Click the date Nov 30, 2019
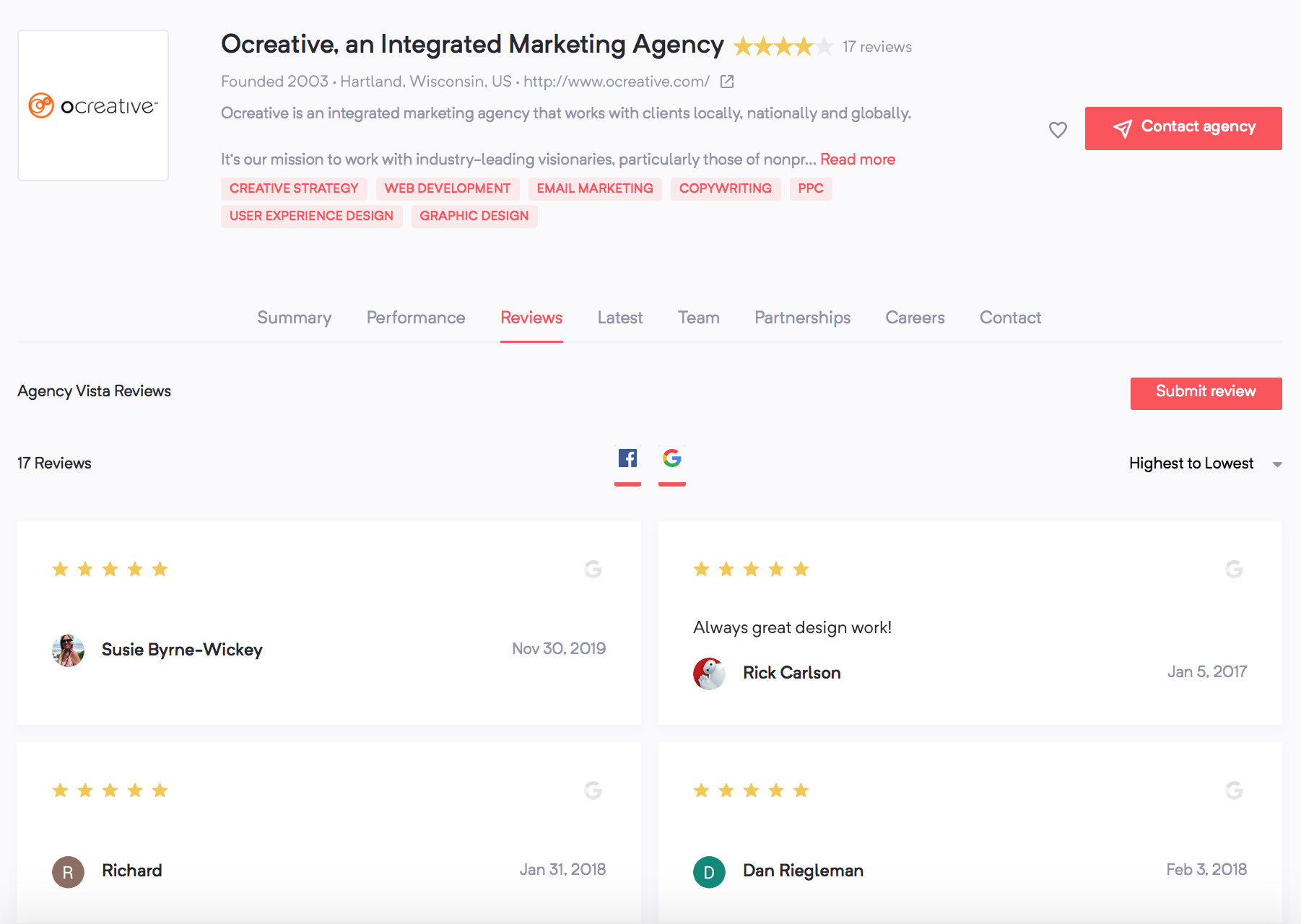 coord(559,649)
